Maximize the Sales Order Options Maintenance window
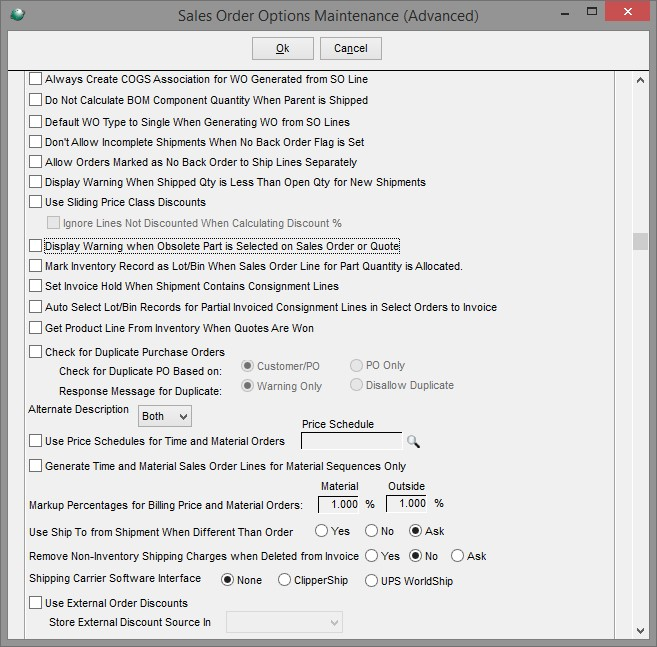This screenshot has height=647, width=657. click(592, 12)
